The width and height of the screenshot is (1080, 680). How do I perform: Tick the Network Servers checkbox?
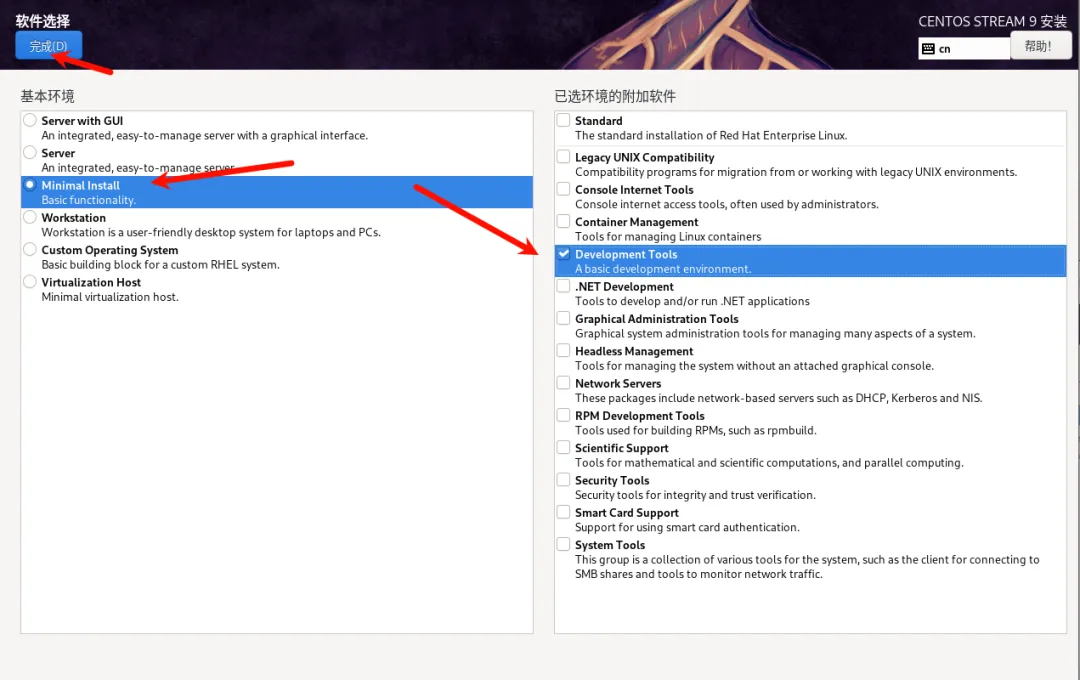[x=563, y=383]
